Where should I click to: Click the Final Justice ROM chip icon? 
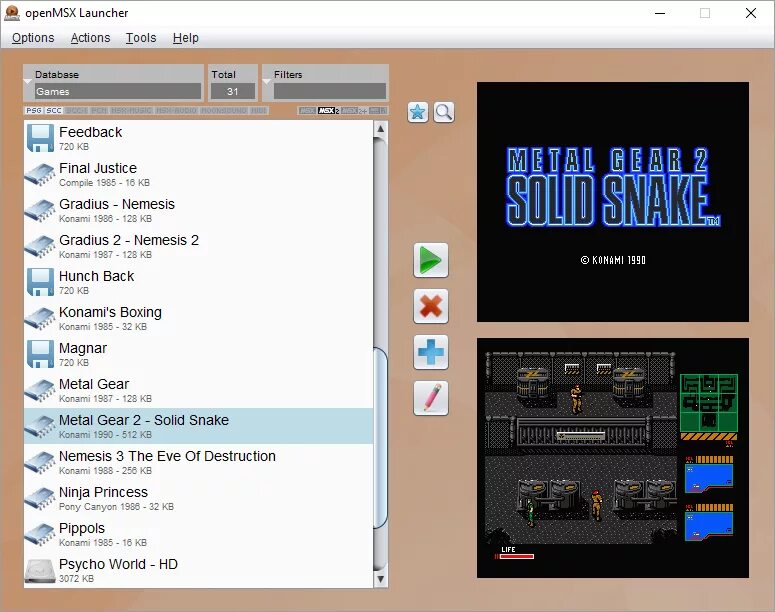[x=40, y=174]
